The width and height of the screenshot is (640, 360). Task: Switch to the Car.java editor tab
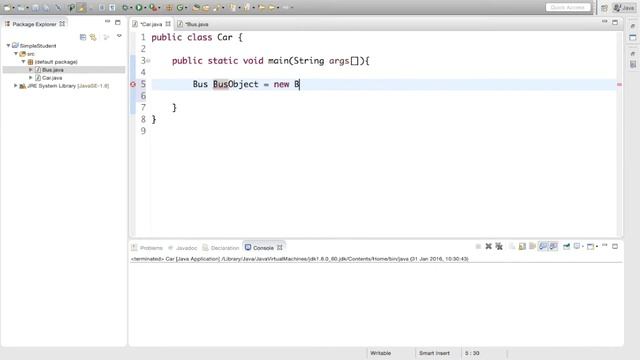pos(151,24)
